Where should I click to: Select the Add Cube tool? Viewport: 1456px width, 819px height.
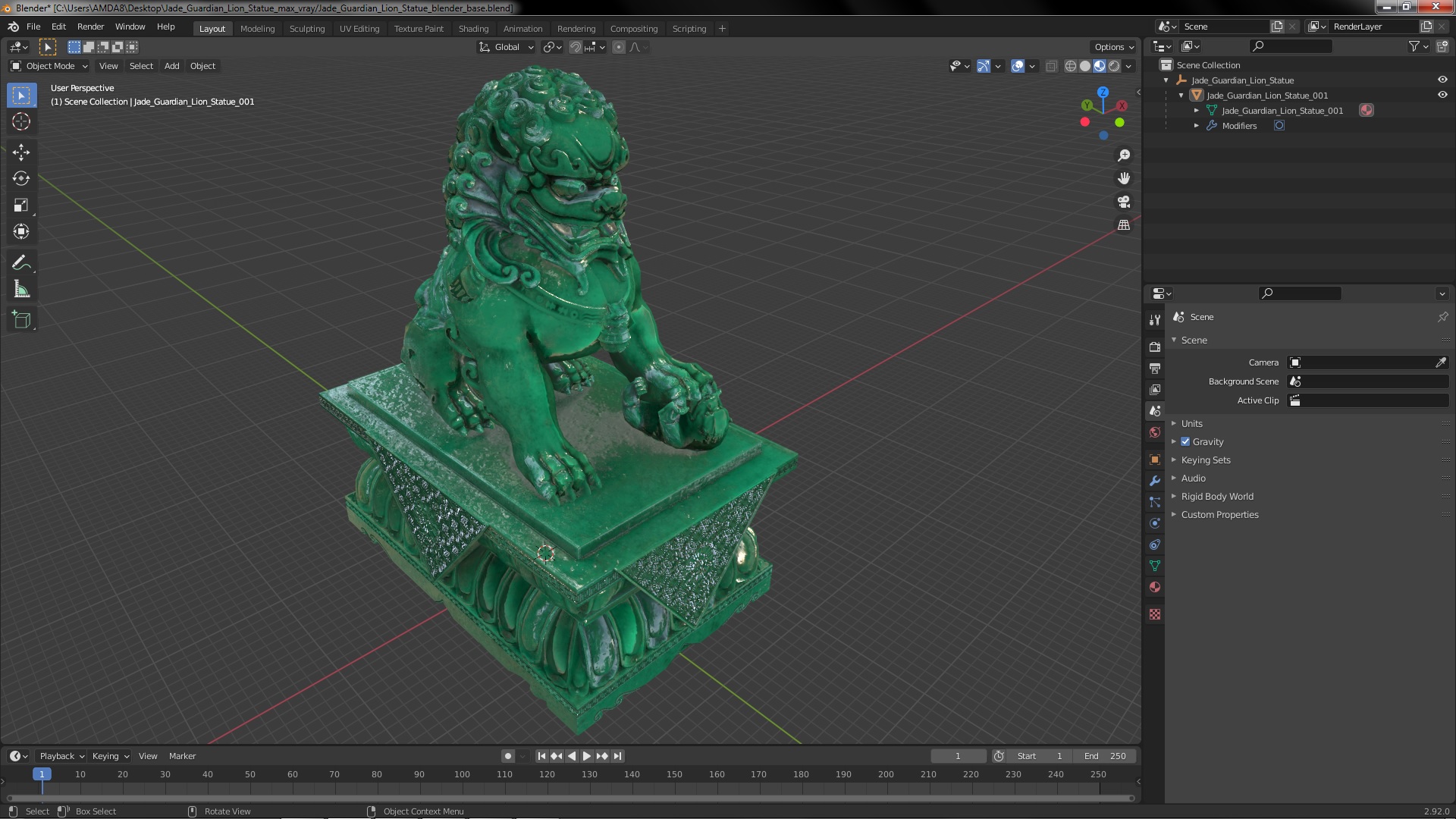(21, 320)
